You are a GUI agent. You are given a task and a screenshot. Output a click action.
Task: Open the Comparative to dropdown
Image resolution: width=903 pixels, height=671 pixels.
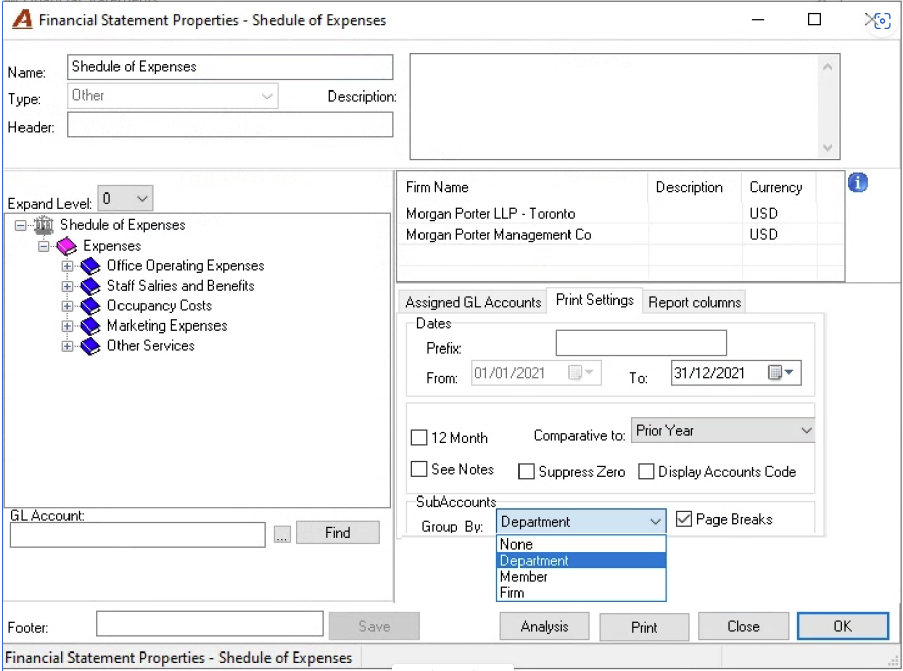click(723, 430)
